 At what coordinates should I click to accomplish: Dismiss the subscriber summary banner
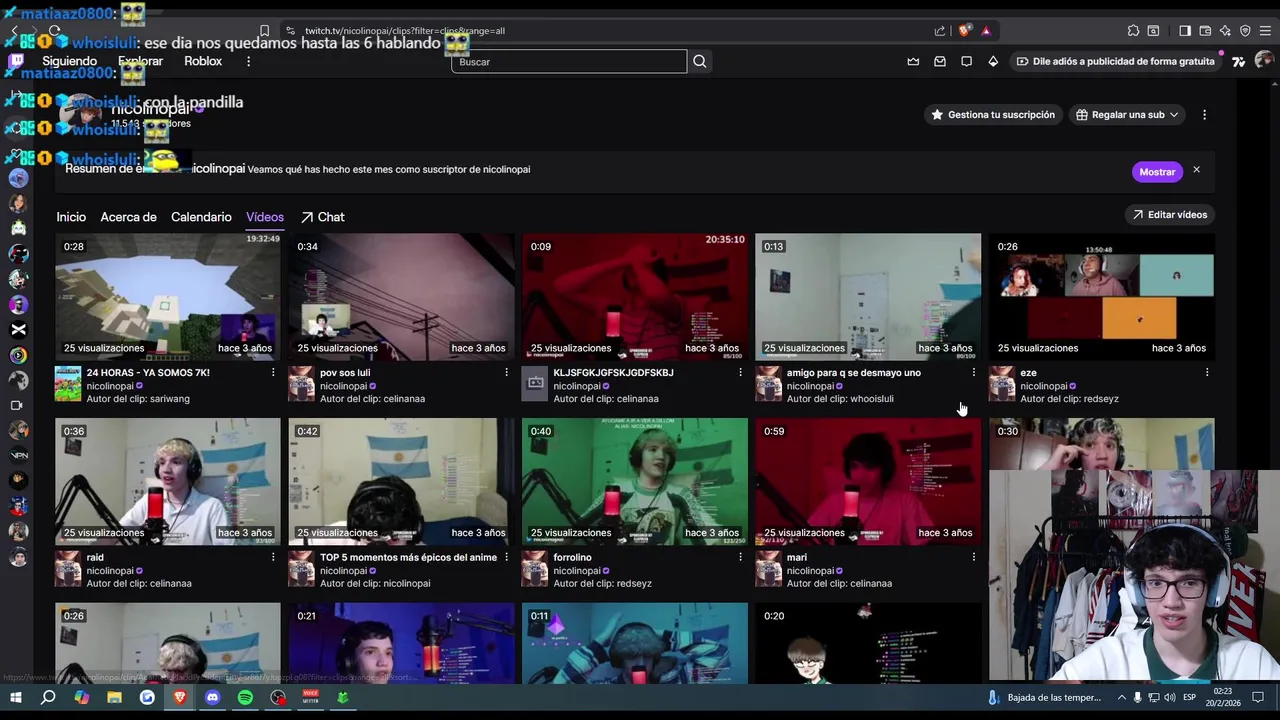coord(1196,170)
